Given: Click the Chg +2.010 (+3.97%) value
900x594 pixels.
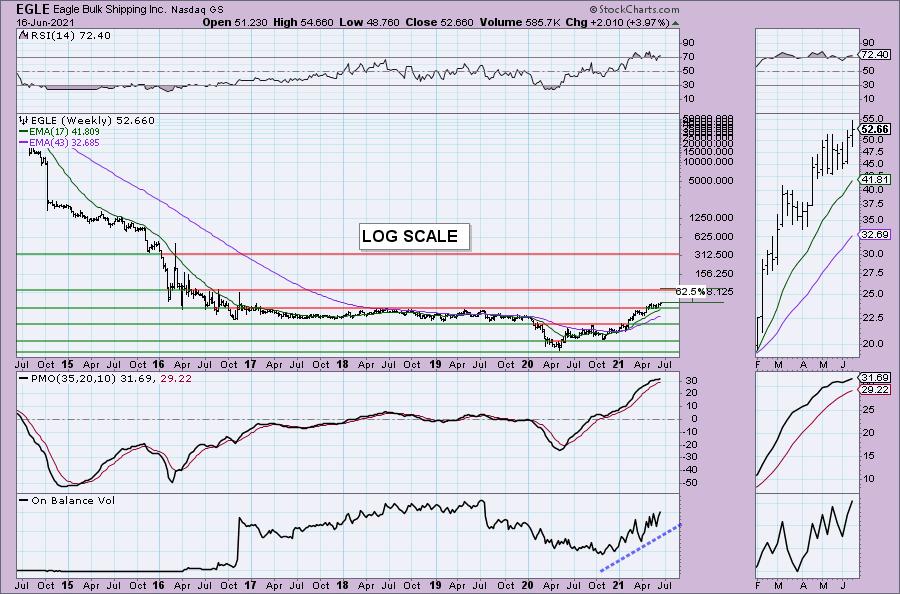Looking at the screenshot, I should [618, 22].
